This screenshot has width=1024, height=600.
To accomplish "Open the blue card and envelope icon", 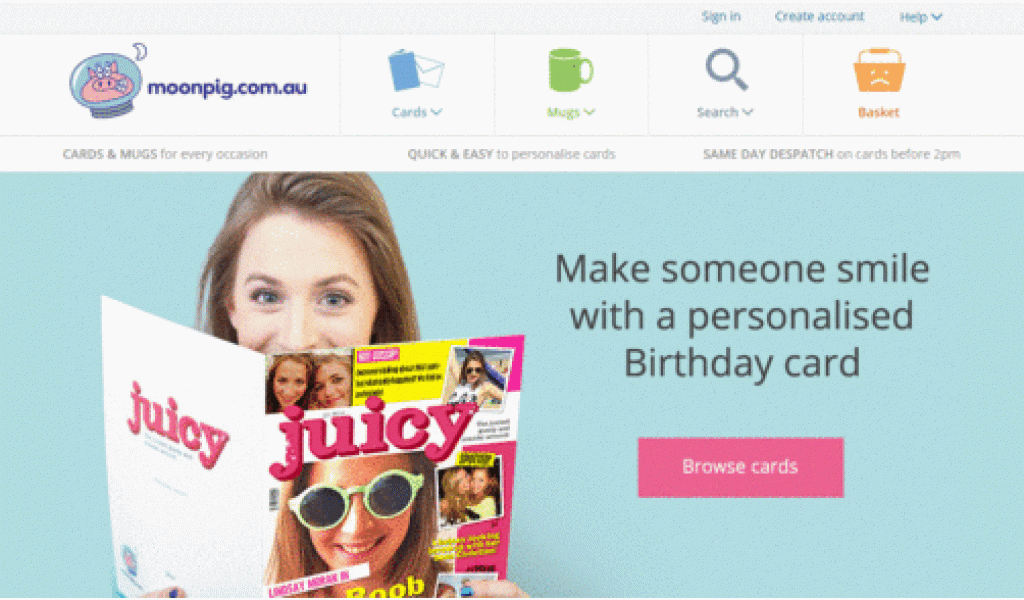I will (417, 71).
